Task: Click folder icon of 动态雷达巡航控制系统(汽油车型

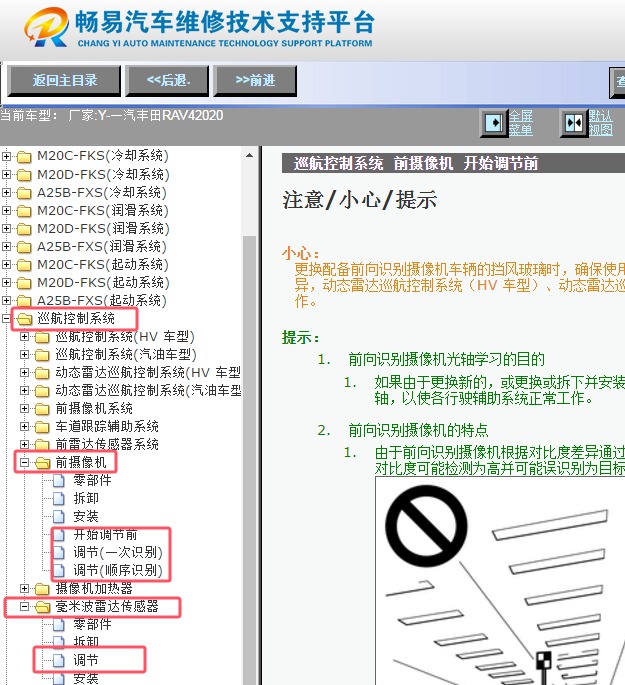Action: 42,391
